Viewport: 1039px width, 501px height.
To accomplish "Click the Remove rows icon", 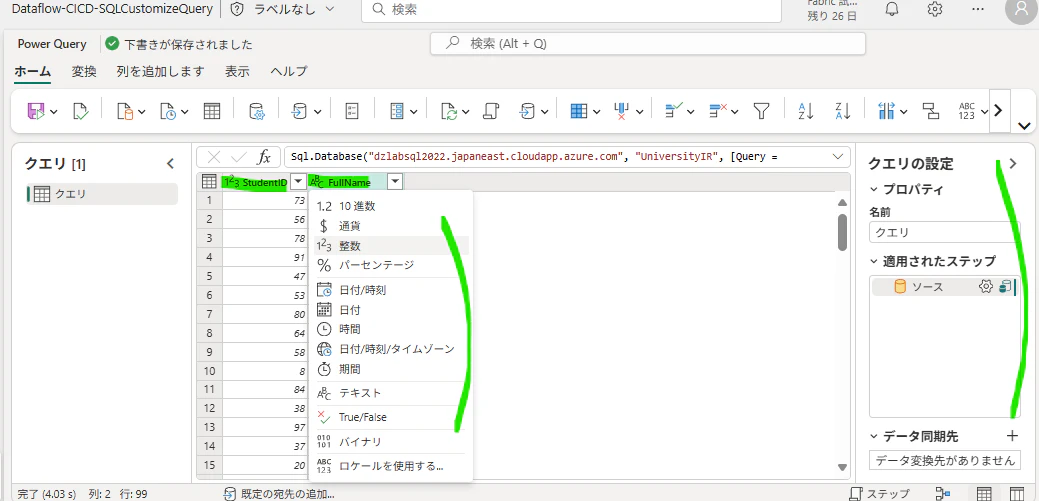I will [x=718, y=111].
